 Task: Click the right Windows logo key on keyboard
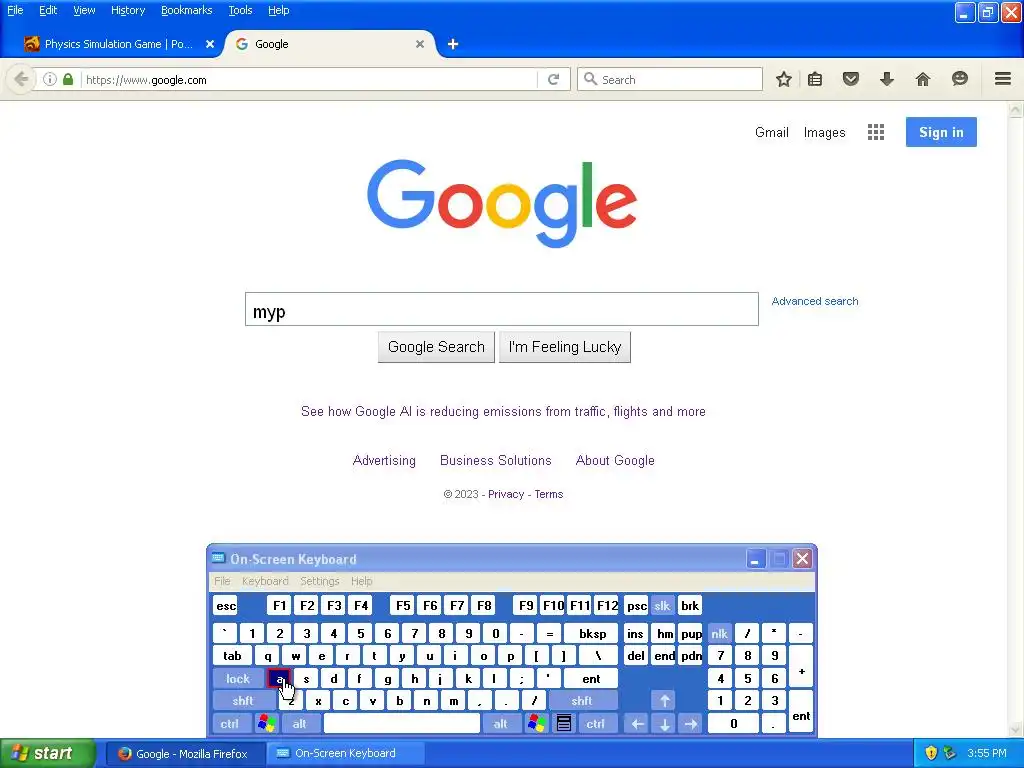click(536, 723)
